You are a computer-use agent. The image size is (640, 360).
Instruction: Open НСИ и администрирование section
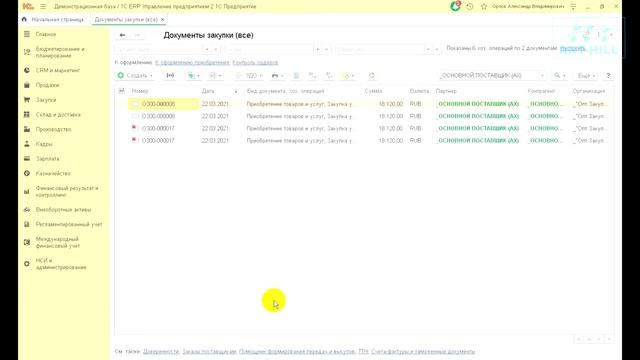[61, 264]
